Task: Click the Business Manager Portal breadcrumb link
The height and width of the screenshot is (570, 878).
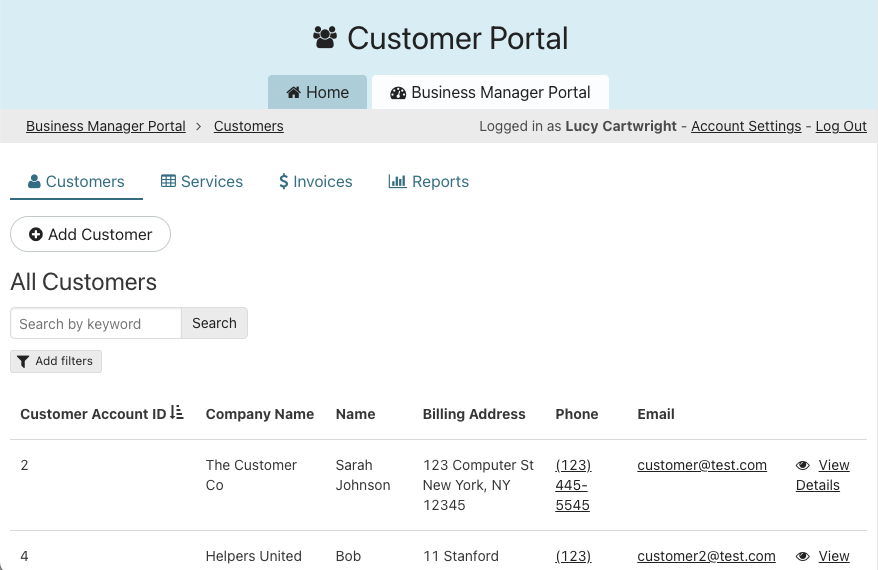Action: point(106,126)
